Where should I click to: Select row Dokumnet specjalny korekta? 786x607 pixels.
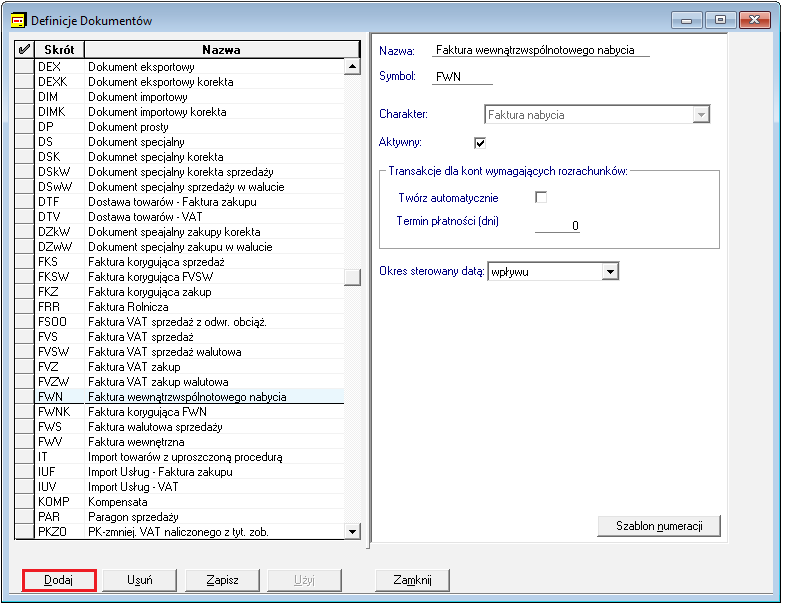[x=189, y=157]
